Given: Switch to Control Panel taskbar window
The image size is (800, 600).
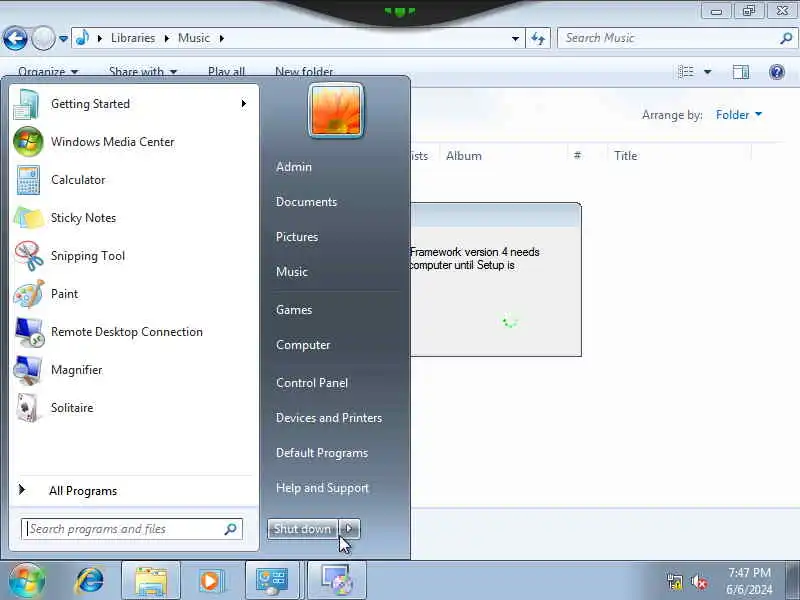Looking at the screenshot, I should 272,581.
